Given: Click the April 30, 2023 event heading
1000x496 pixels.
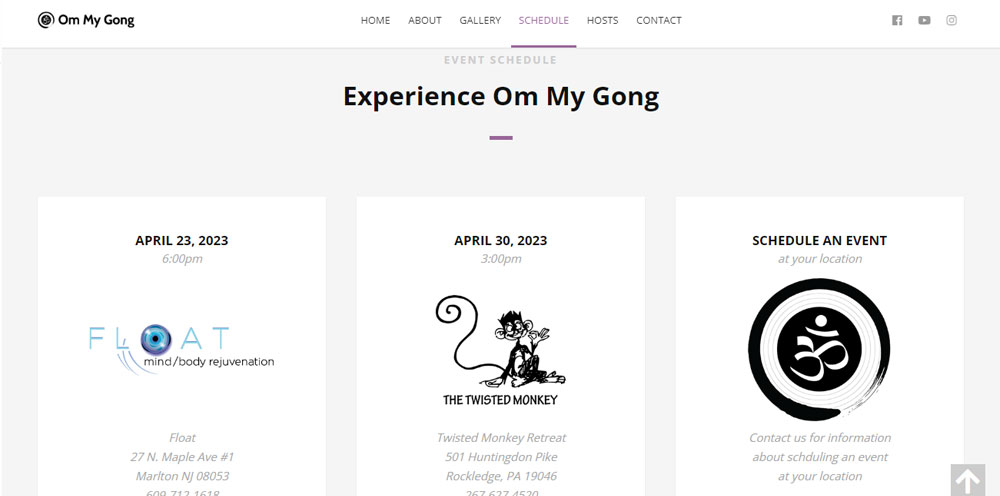Looking at the screenshot, I should pyautogui.click(x=501, y=240).
